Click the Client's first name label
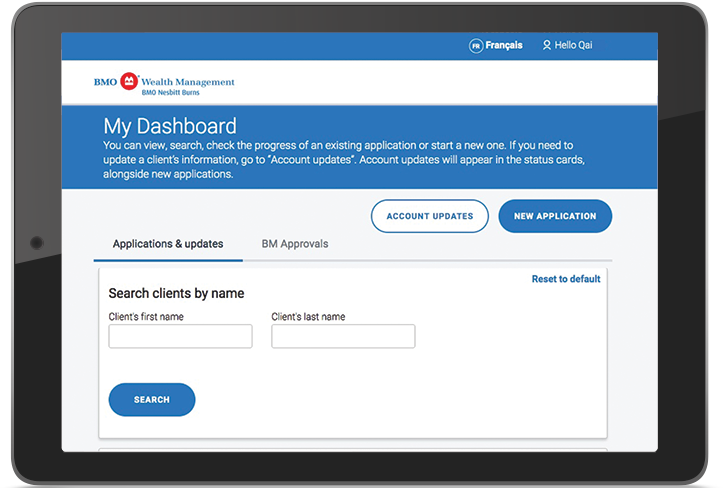The height and width of the screenshot is (488, 723). pos(146,317)
